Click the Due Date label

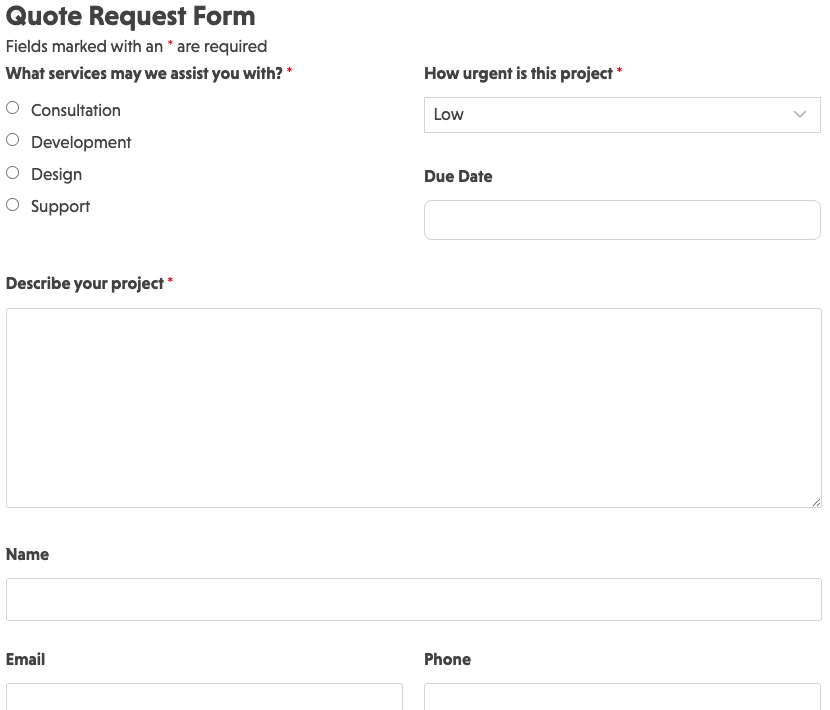click(458, 176)
